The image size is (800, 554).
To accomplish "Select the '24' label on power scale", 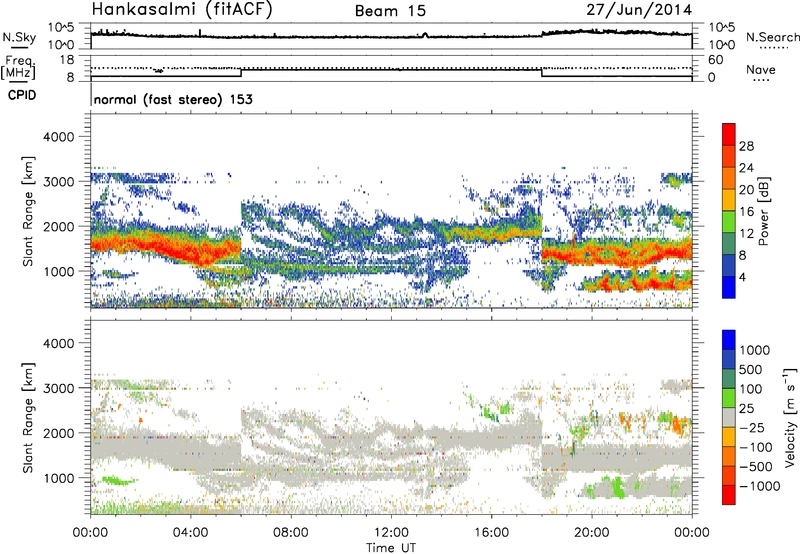I will click(x=746, y=168).
